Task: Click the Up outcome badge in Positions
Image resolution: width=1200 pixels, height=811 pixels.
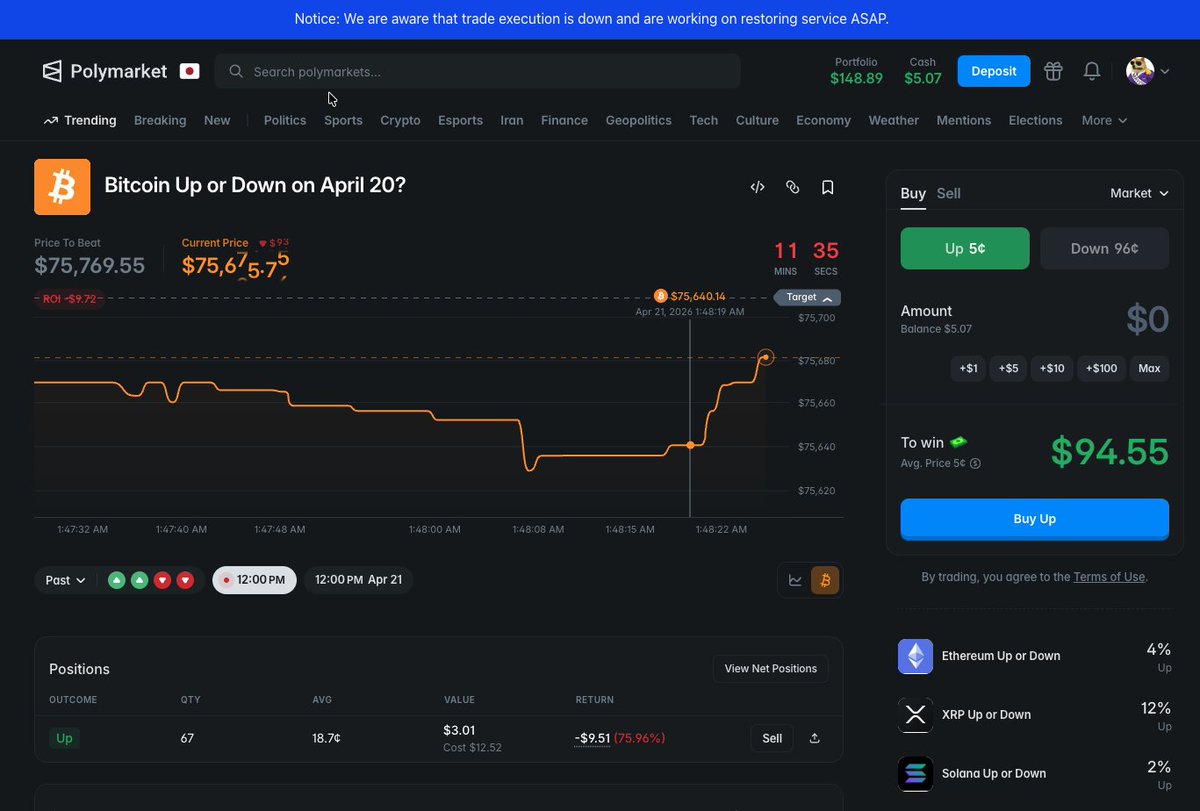Action: (x=64, y=738)
